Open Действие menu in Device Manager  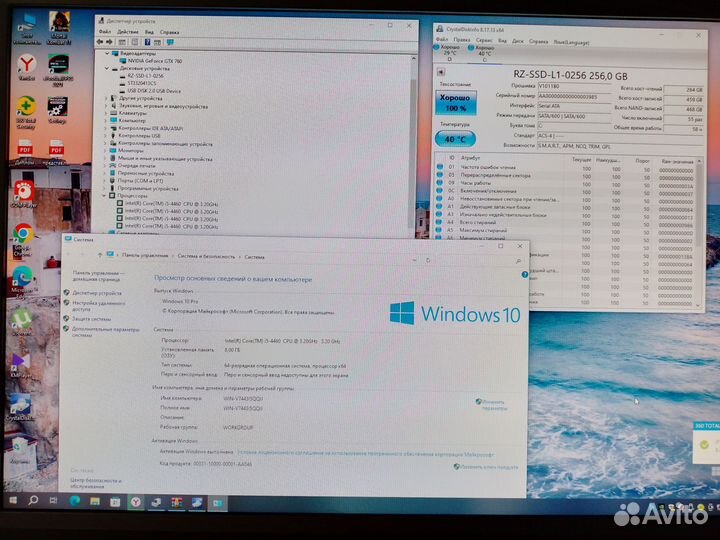(x=128, y=32)
